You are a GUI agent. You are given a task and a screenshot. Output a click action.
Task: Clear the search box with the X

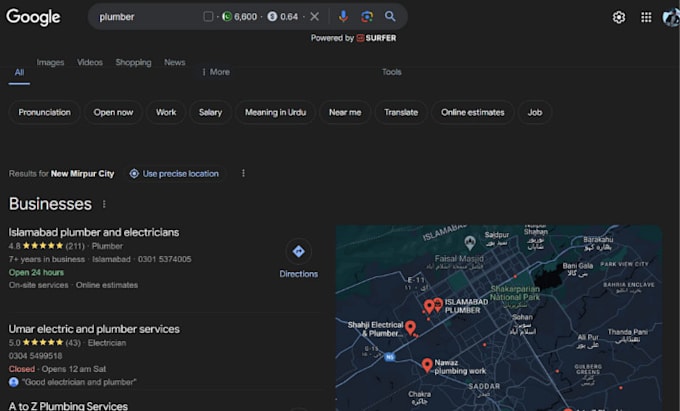[315, 17]
